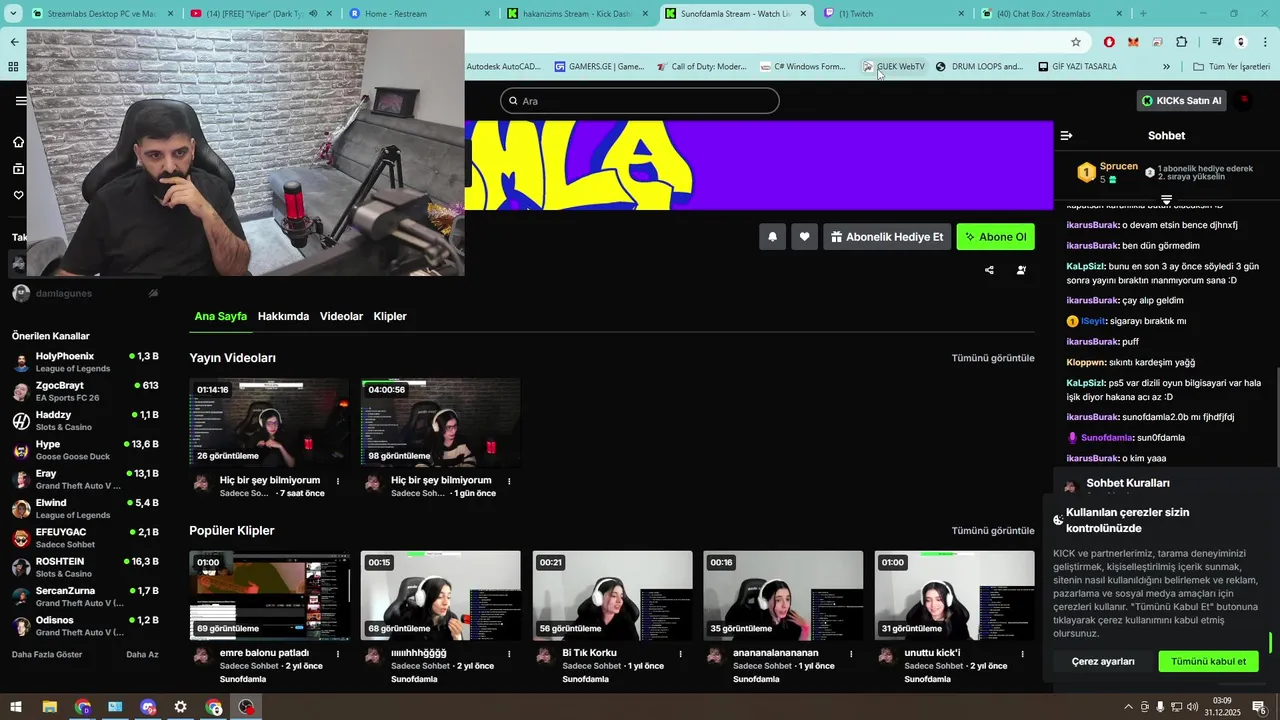Expand the chat leaderboard collapse arrow
Image resolution: width=1280 pixels, height=720 pixels.
click(1166, 200)
